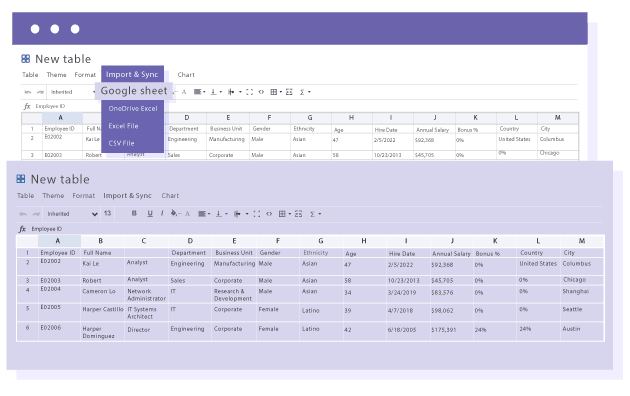The height and width of the screenshot is (396, 630).
Task: Open Import & Sync menu in the lower panel
Action: click(127, 196)
